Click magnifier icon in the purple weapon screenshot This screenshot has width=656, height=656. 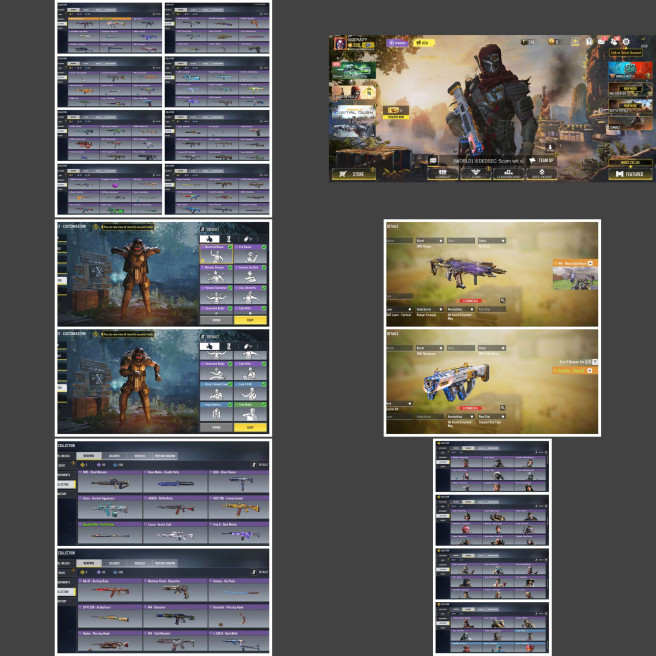(502, 300)
